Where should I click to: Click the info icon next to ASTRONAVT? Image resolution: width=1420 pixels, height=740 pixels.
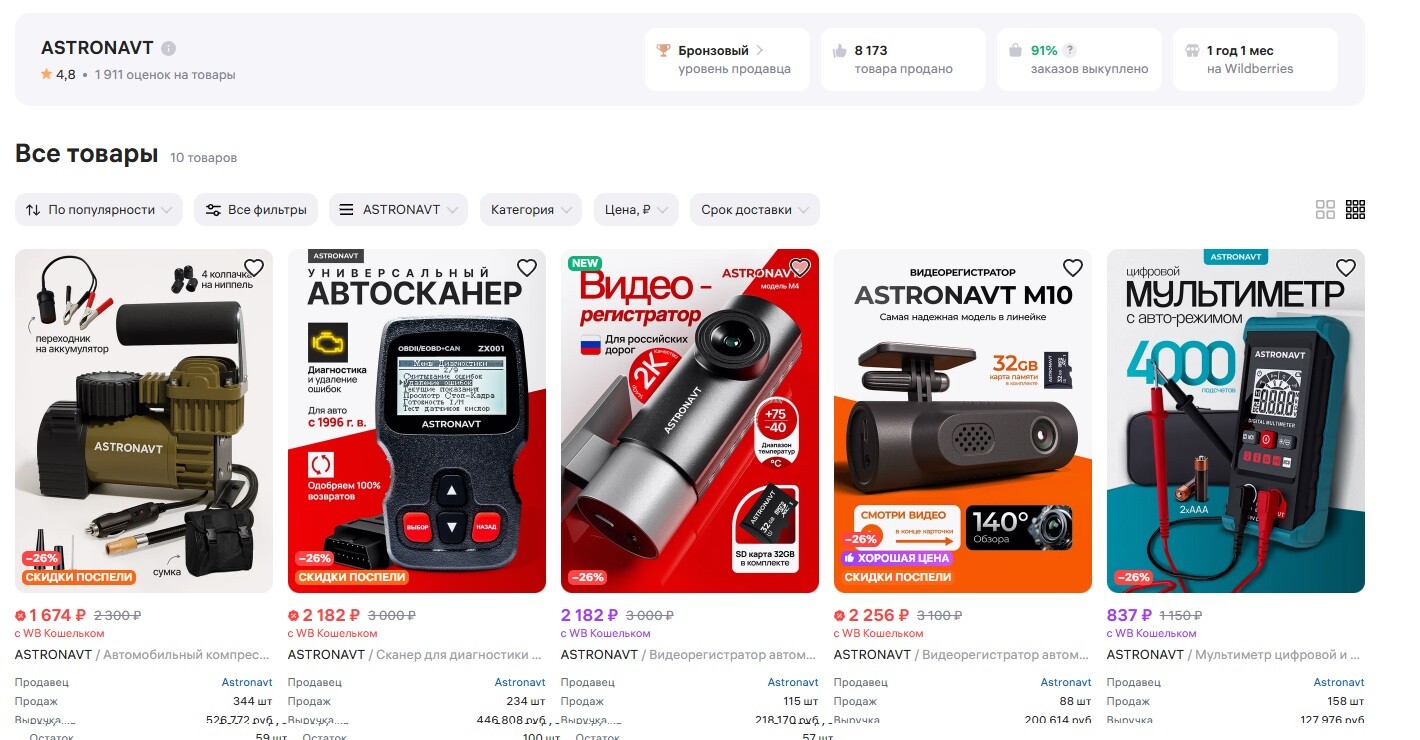pos(169,48)
